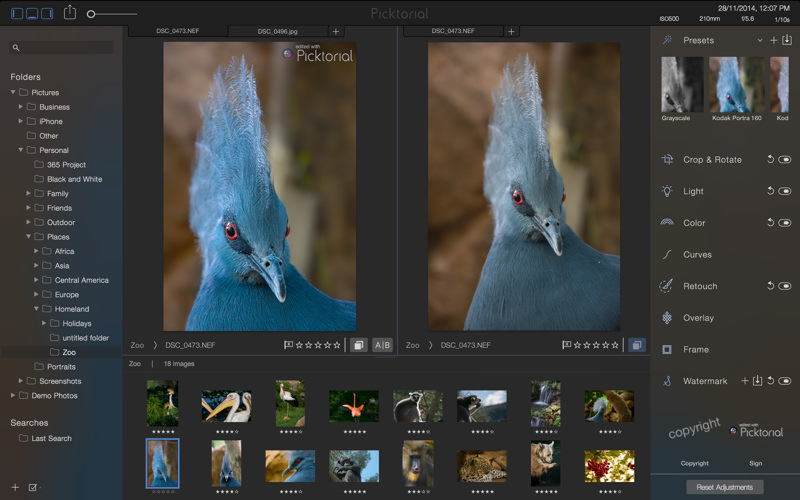Expand the Business folder
The width and height of the screenshot is (800, 500).
[21, 107]
